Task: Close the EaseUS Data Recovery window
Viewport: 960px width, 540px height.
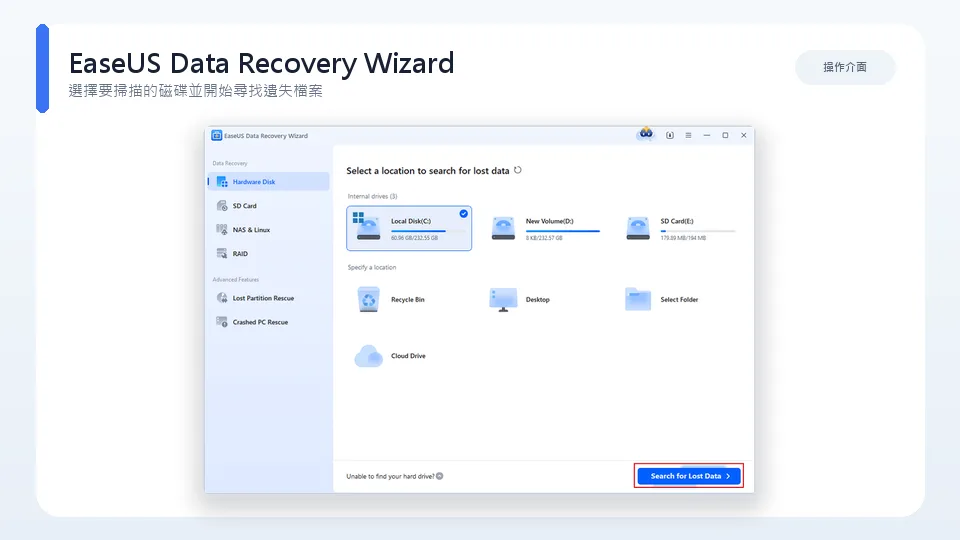Action: 743,135
